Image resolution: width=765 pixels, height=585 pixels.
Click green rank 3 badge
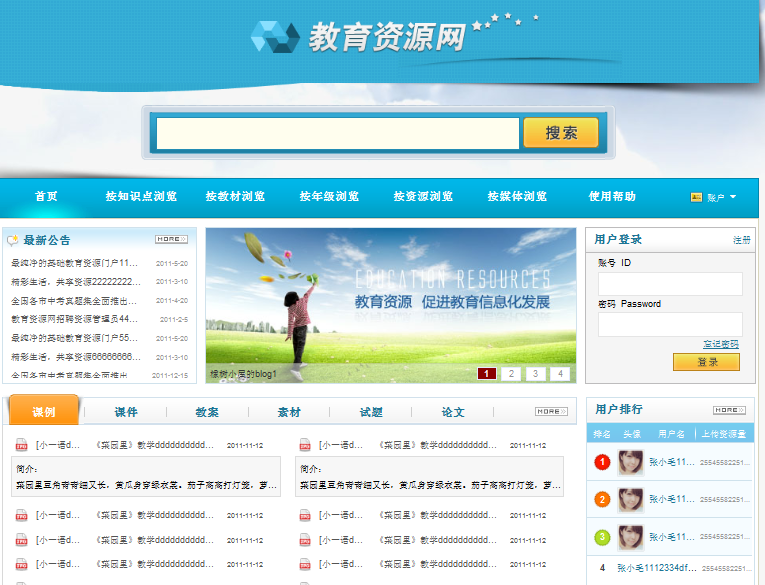tap(602, 537)
